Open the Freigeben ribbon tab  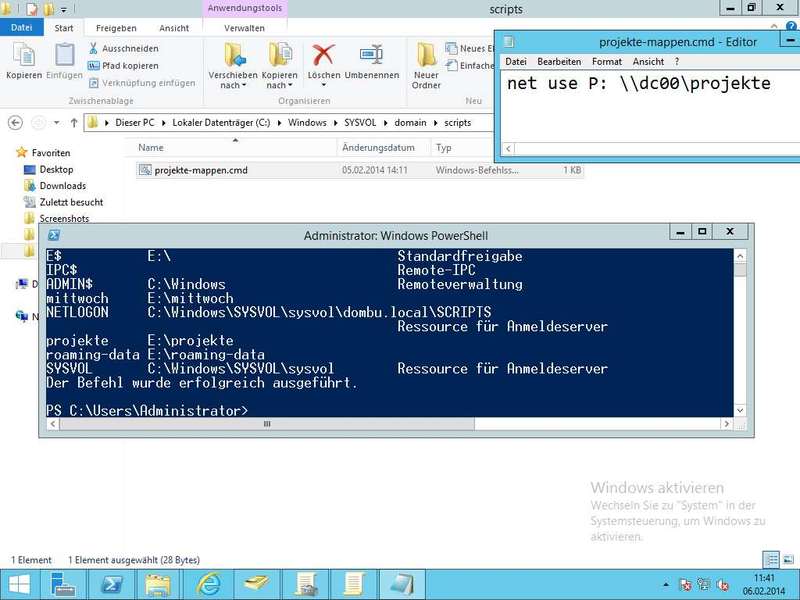[116, 28]
